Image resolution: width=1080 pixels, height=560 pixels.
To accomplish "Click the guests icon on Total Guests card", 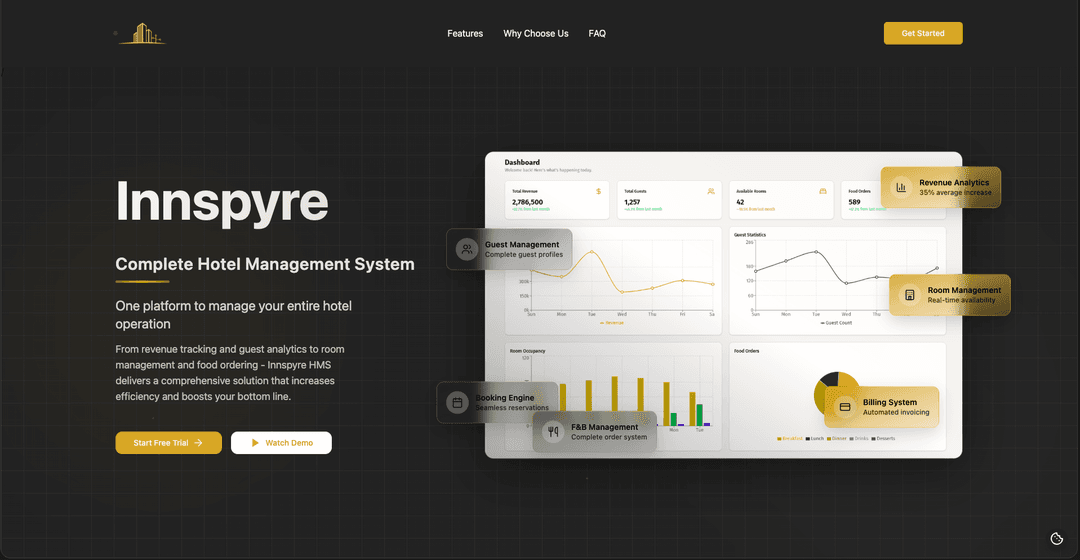I will (711, 190).
